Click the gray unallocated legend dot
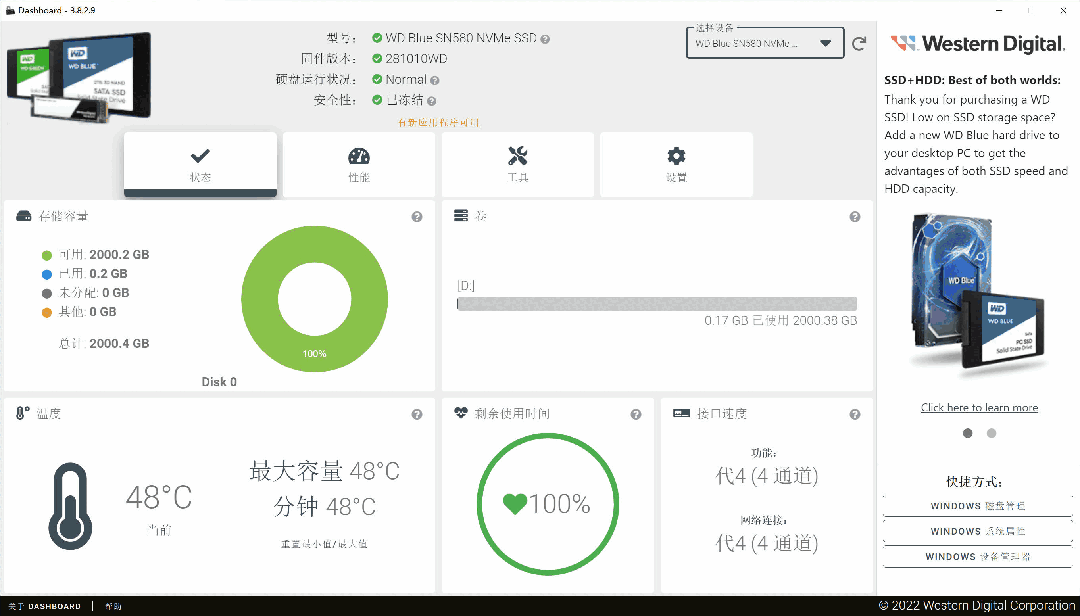 pyautogui.click(x=47, y=294)
